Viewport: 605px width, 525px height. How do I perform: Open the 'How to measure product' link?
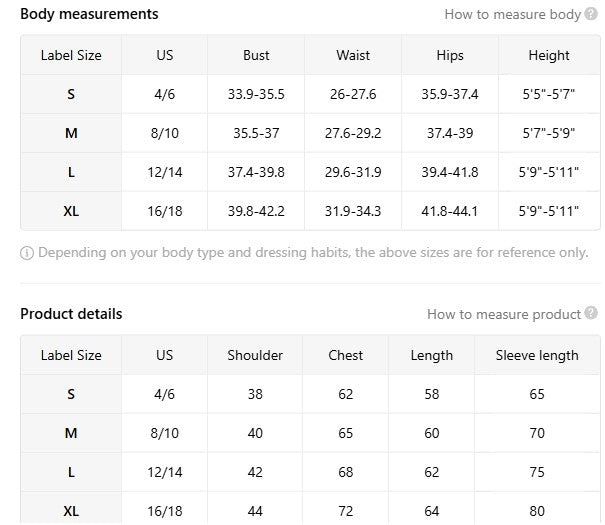click(x=504, y=314)
